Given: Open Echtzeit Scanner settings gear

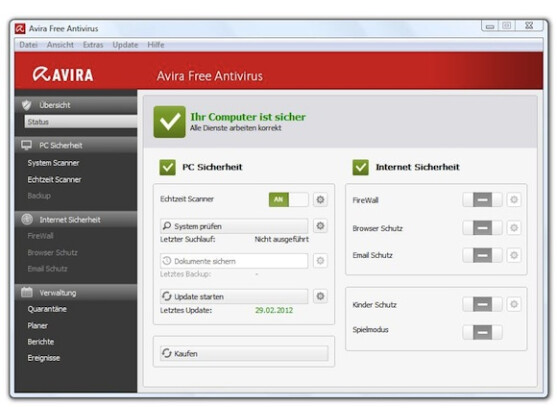Looking at the screenshot, I should coord(320,200).
